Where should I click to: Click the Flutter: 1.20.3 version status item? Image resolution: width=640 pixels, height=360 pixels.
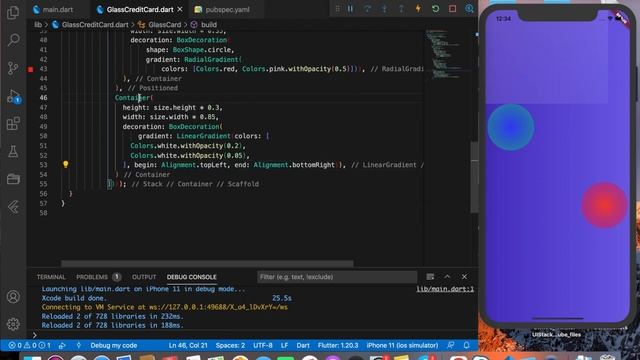338,345
